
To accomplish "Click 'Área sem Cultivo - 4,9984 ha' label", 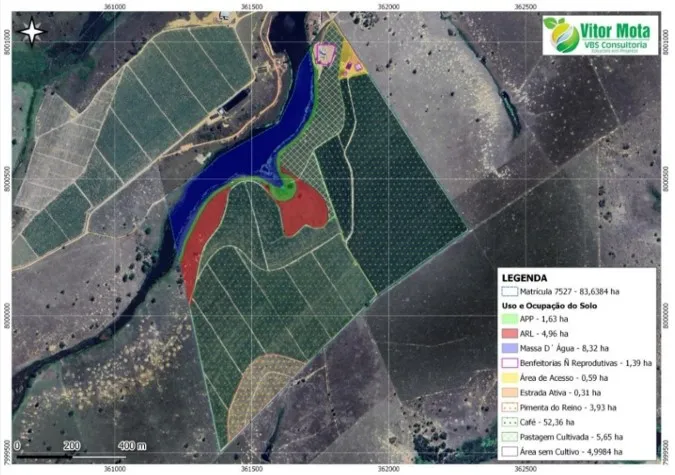I will 571,452.
